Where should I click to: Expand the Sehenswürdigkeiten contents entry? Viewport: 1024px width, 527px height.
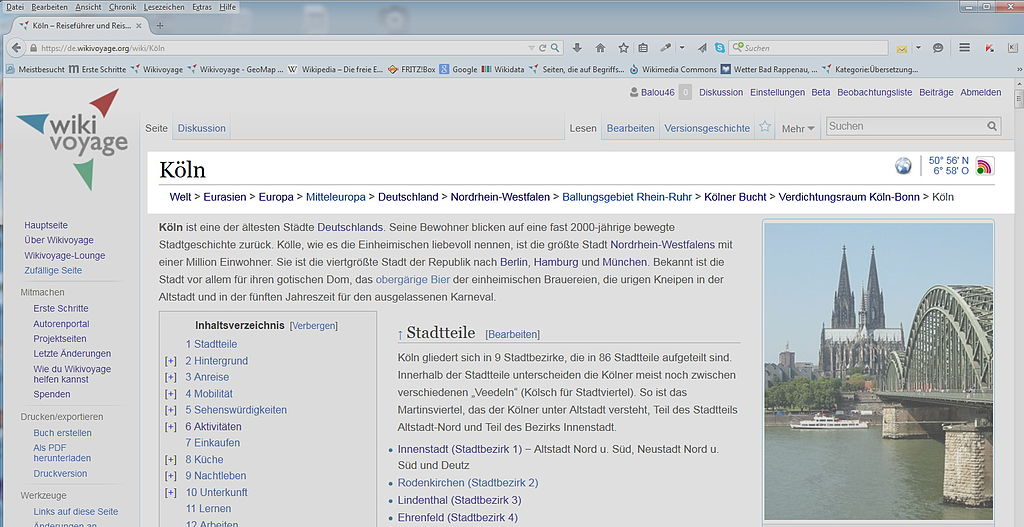coord(171,410)
